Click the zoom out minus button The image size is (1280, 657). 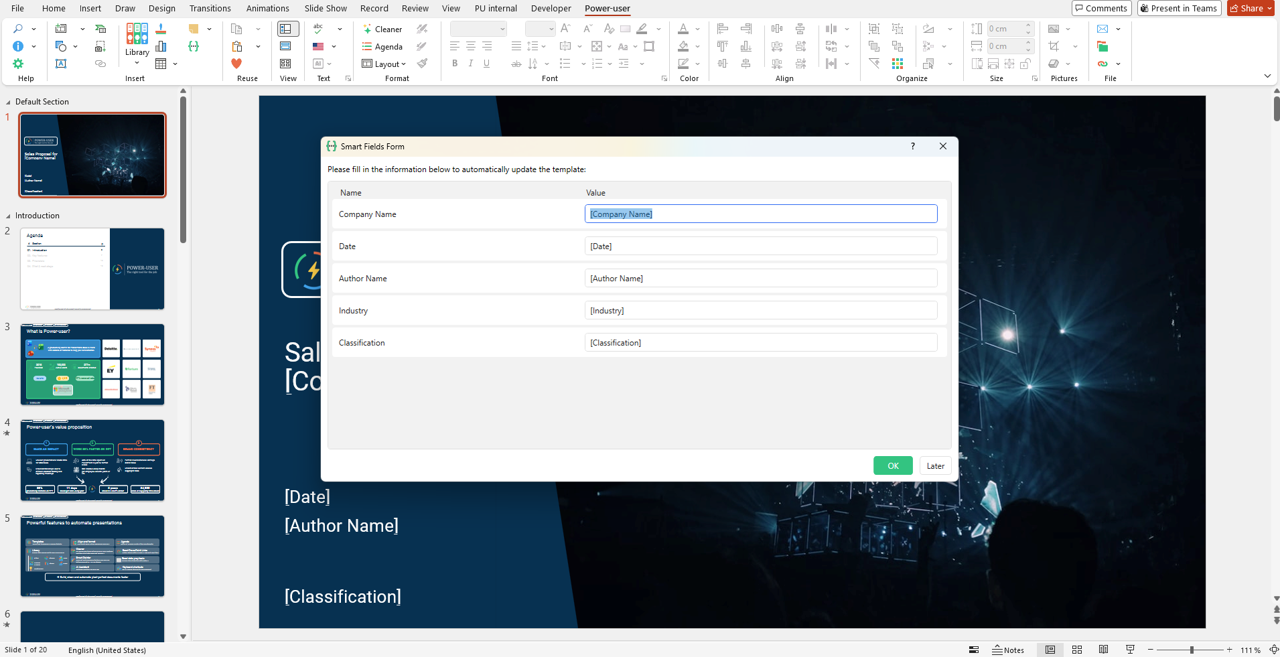(1151, 650)
